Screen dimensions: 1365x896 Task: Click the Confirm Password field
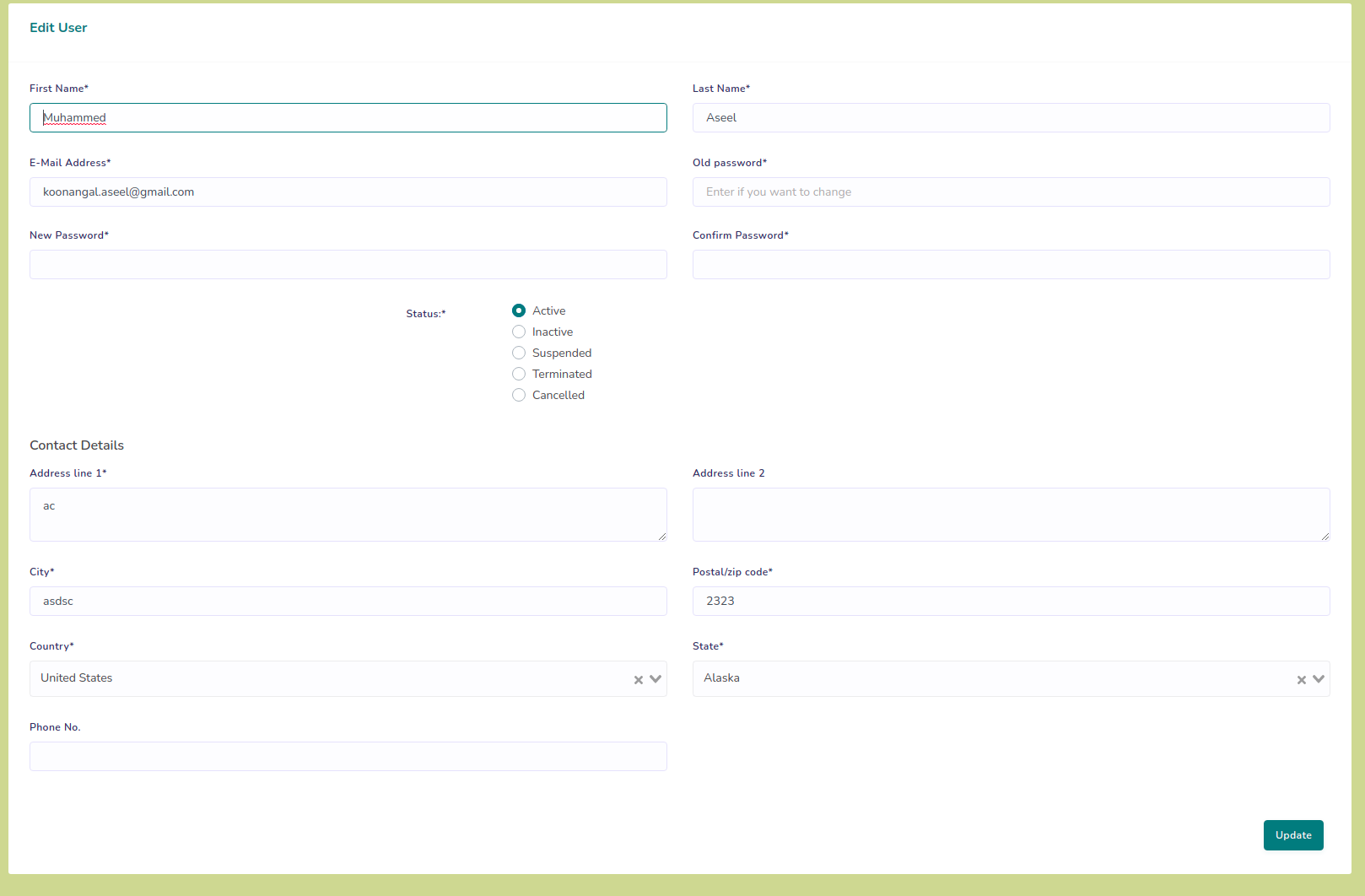(x=1011, y=265)
